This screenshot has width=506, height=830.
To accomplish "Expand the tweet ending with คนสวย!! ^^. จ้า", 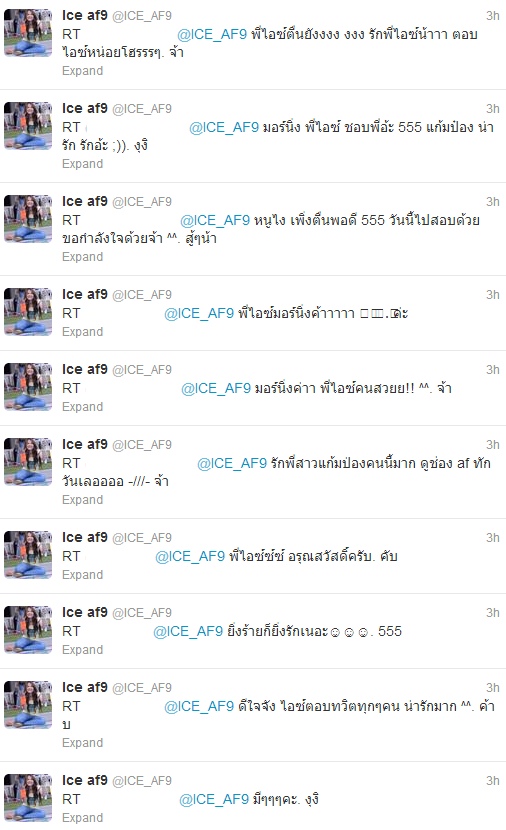I will (82, 407).
